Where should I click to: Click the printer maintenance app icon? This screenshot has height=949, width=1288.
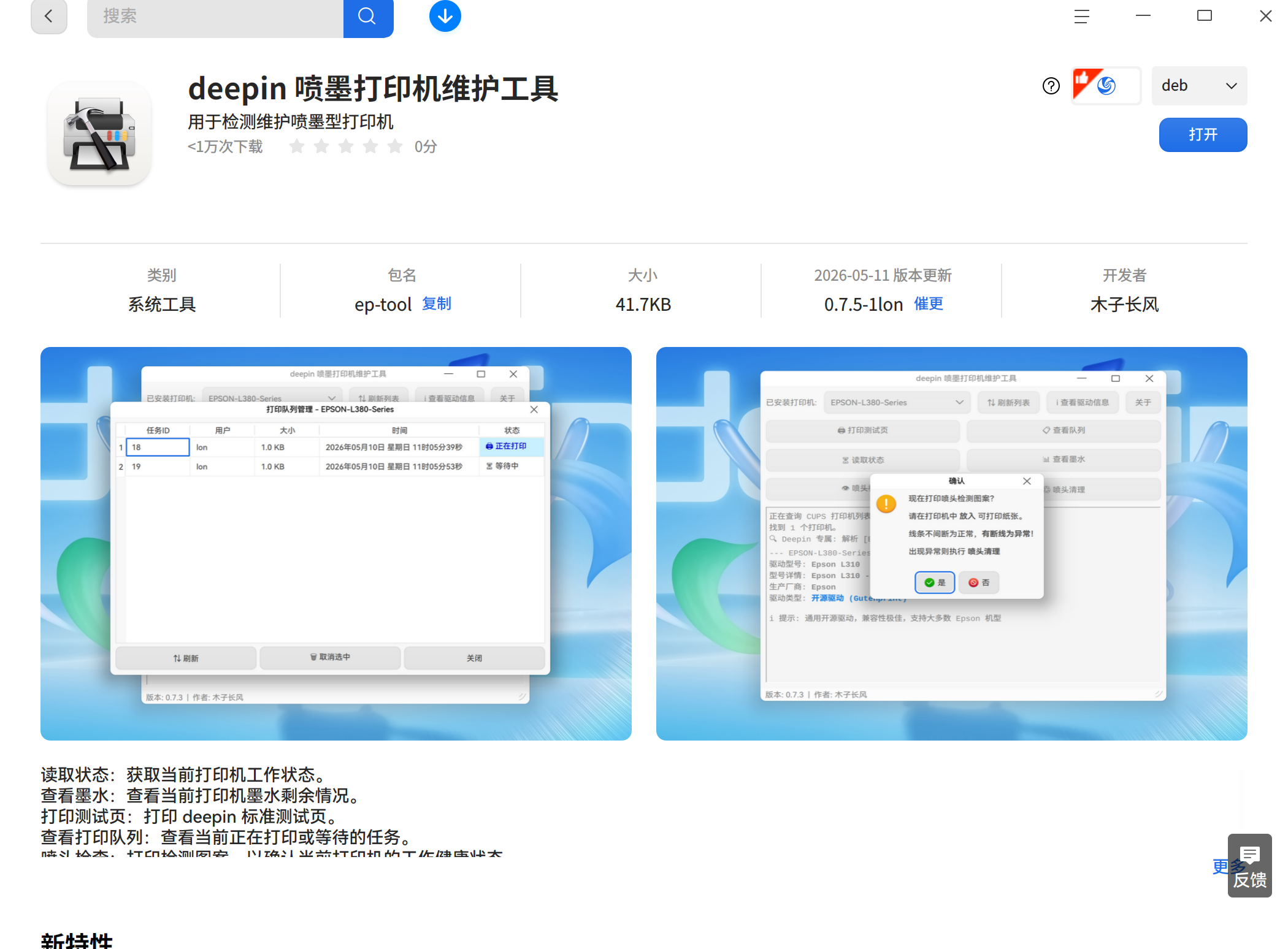pos(99,134)
